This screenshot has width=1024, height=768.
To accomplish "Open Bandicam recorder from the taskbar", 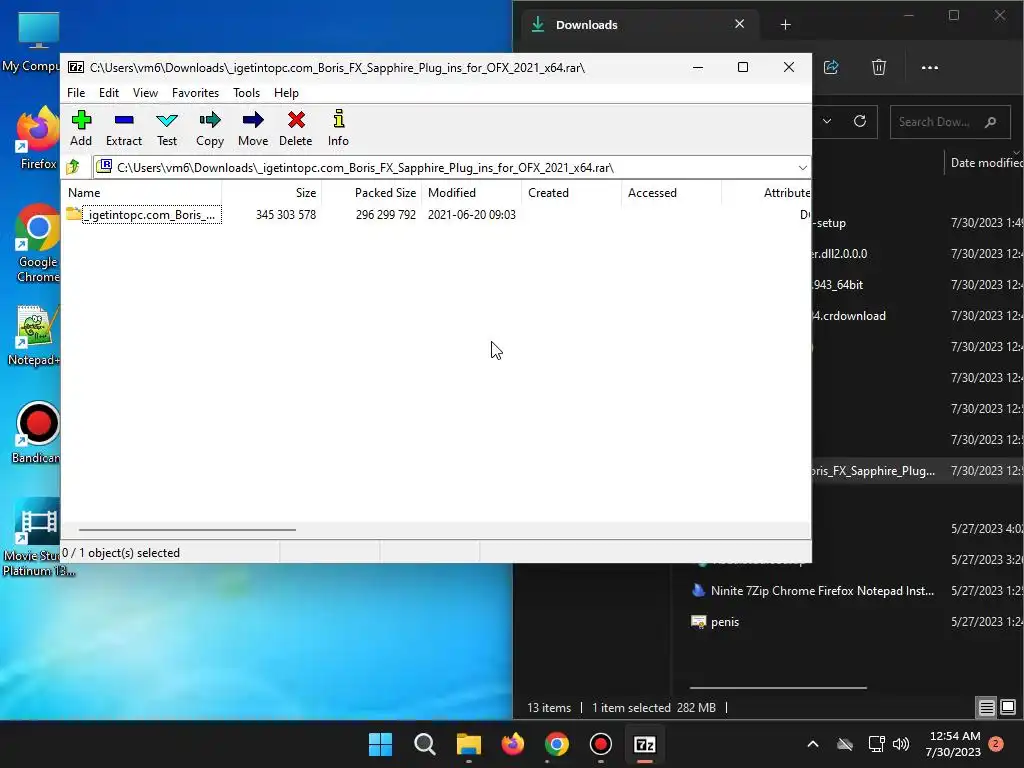I will pyautogui.click(x=600, y=744).
